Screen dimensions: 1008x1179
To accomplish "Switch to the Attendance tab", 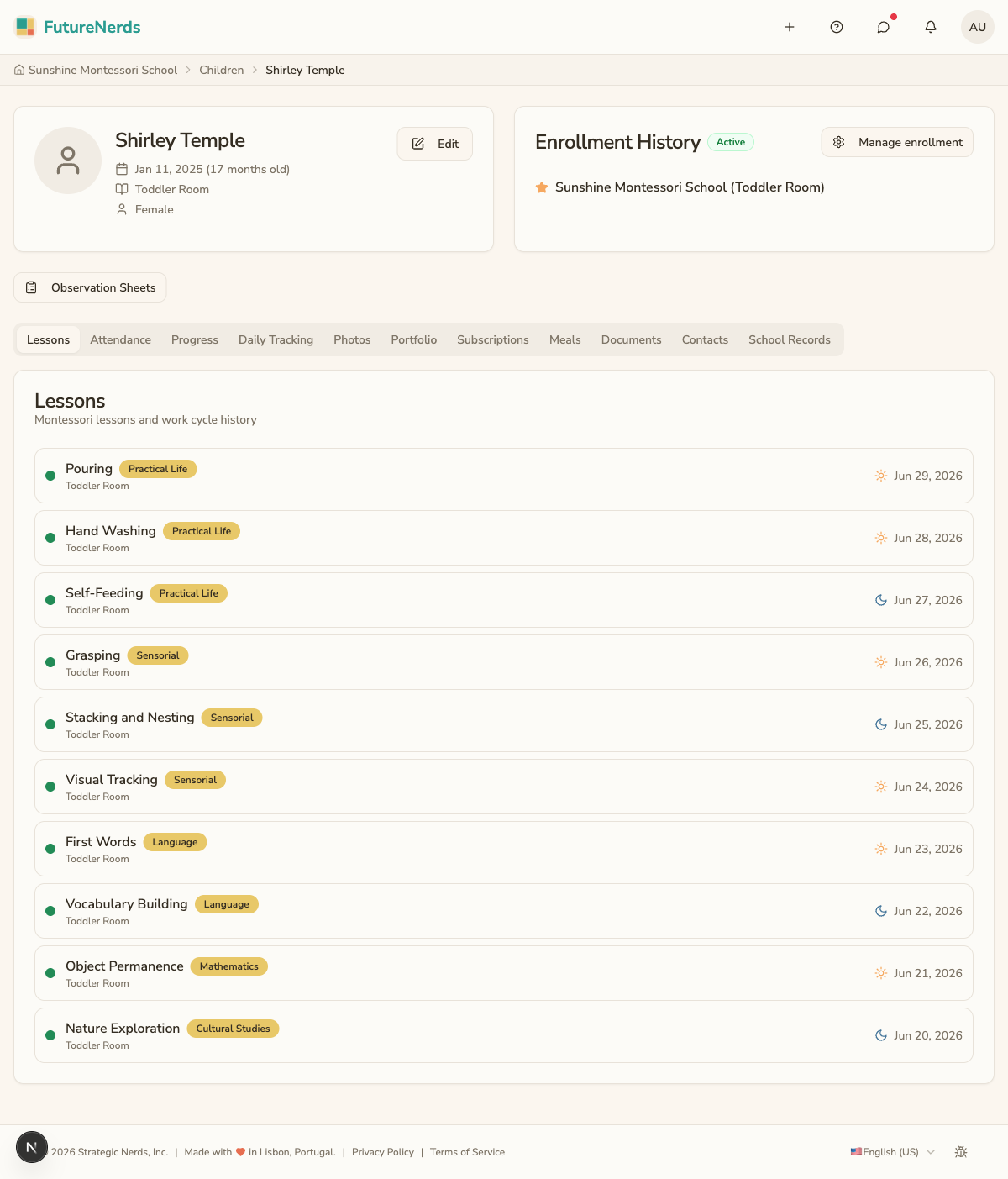I will tap(121, 339).
